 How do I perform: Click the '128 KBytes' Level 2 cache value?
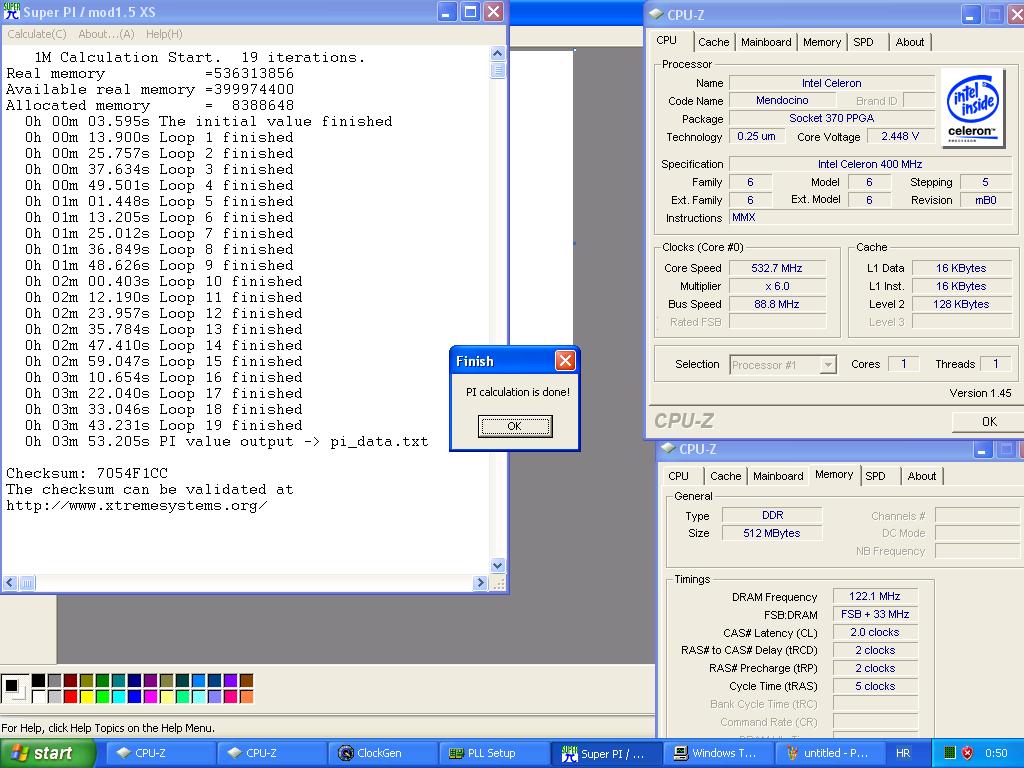(x=961, y=304)
